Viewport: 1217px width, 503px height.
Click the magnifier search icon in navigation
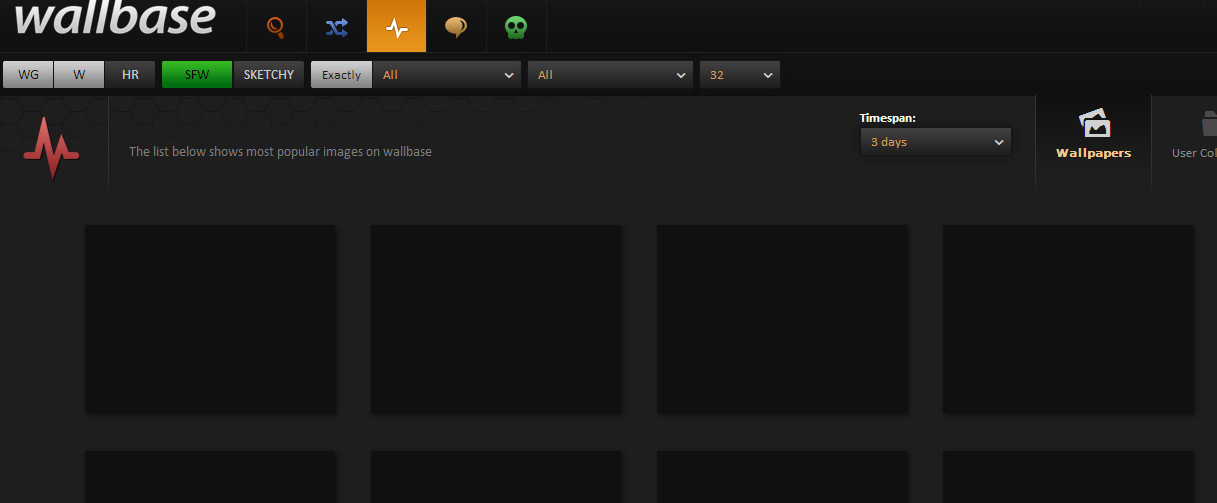tap(276, 27)
